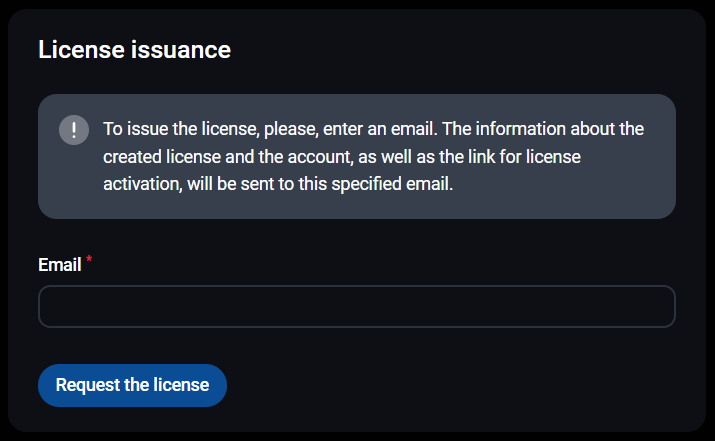
Task: Click the Request the license button
Action: click(x=132, y=385)
